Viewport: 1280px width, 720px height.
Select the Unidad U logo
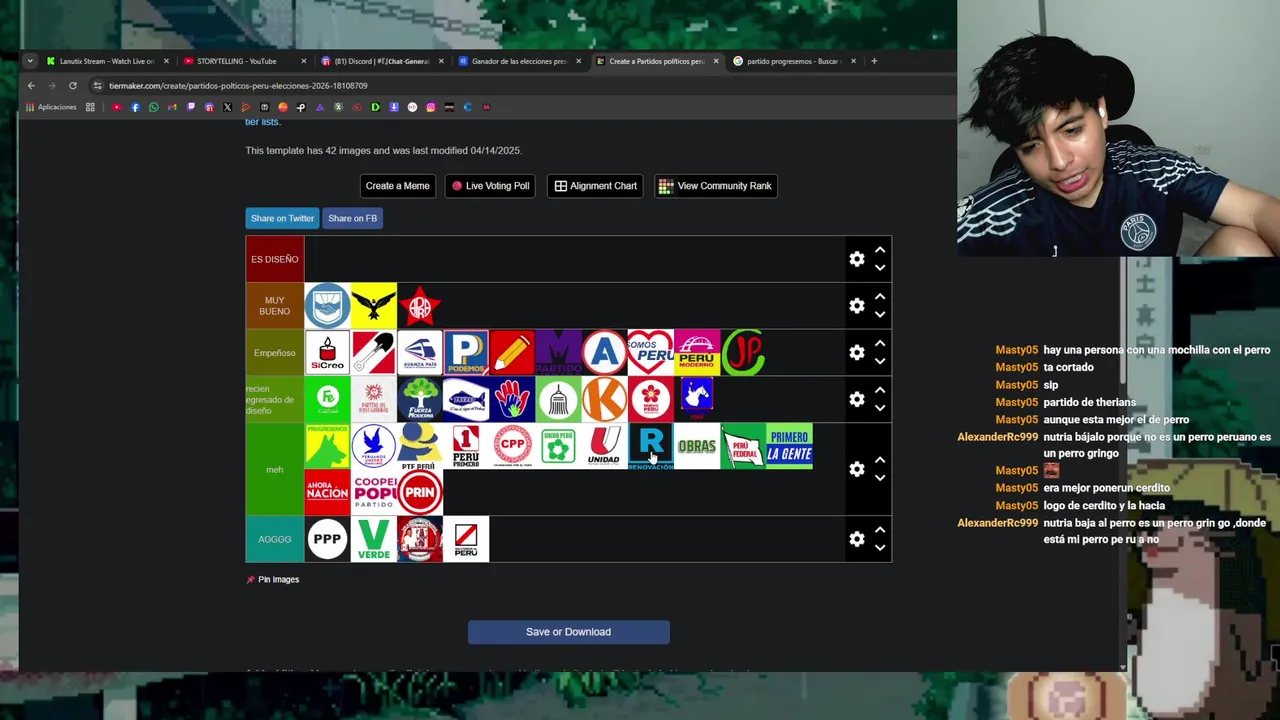click(604, 445)
